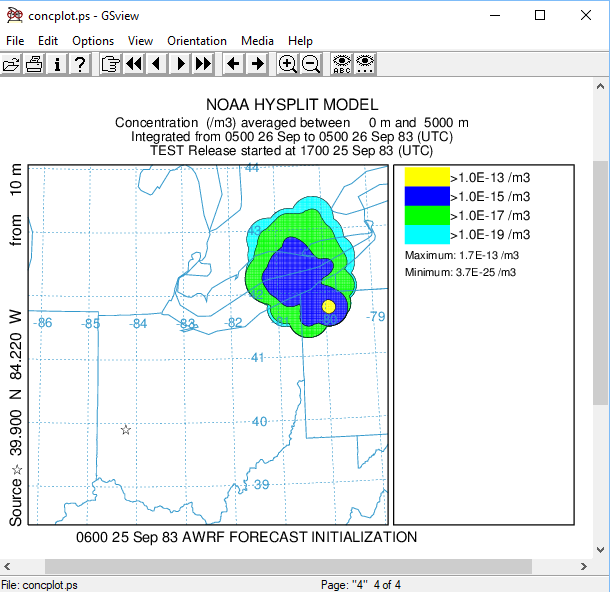Click the 'NOAA HYSPLIT MODEL' title text
This screenshot has height=592, width=610.
pos(292,105)
